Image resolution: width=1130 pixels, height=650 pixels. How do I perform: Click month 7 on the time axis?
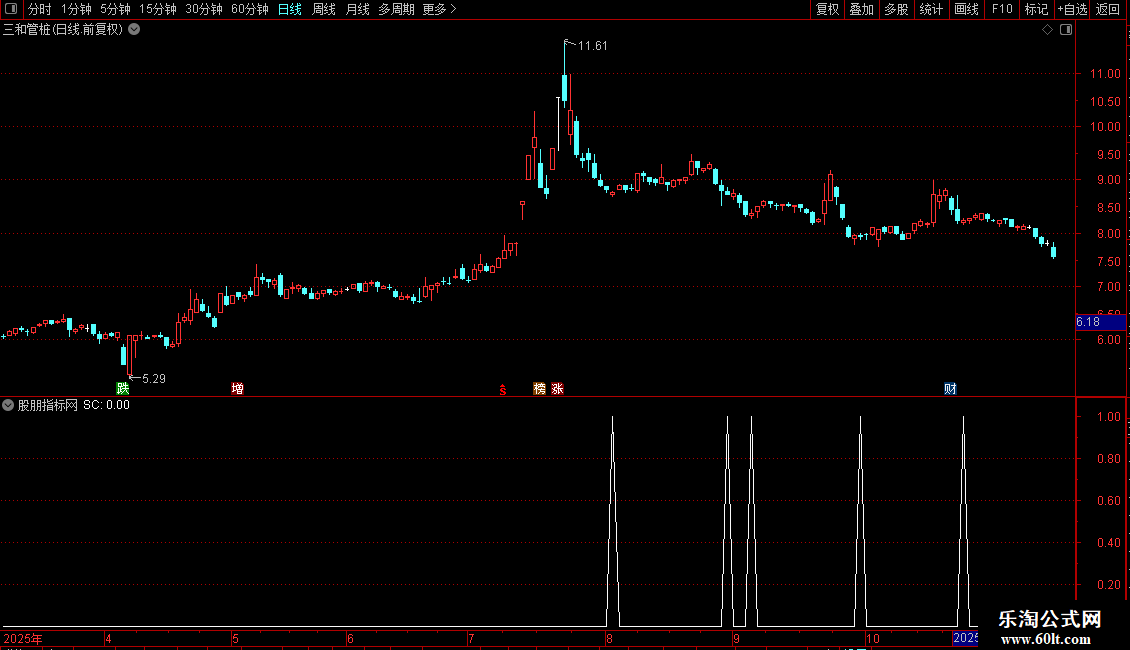471,638
